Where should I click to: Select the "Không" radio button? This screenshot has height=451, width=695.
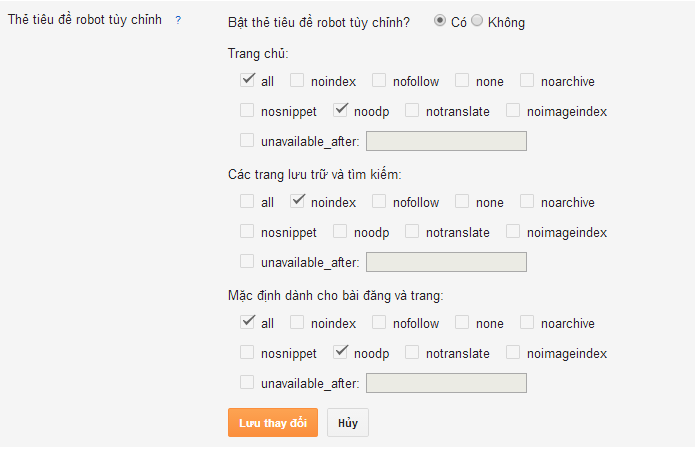(x=477, y=21)
